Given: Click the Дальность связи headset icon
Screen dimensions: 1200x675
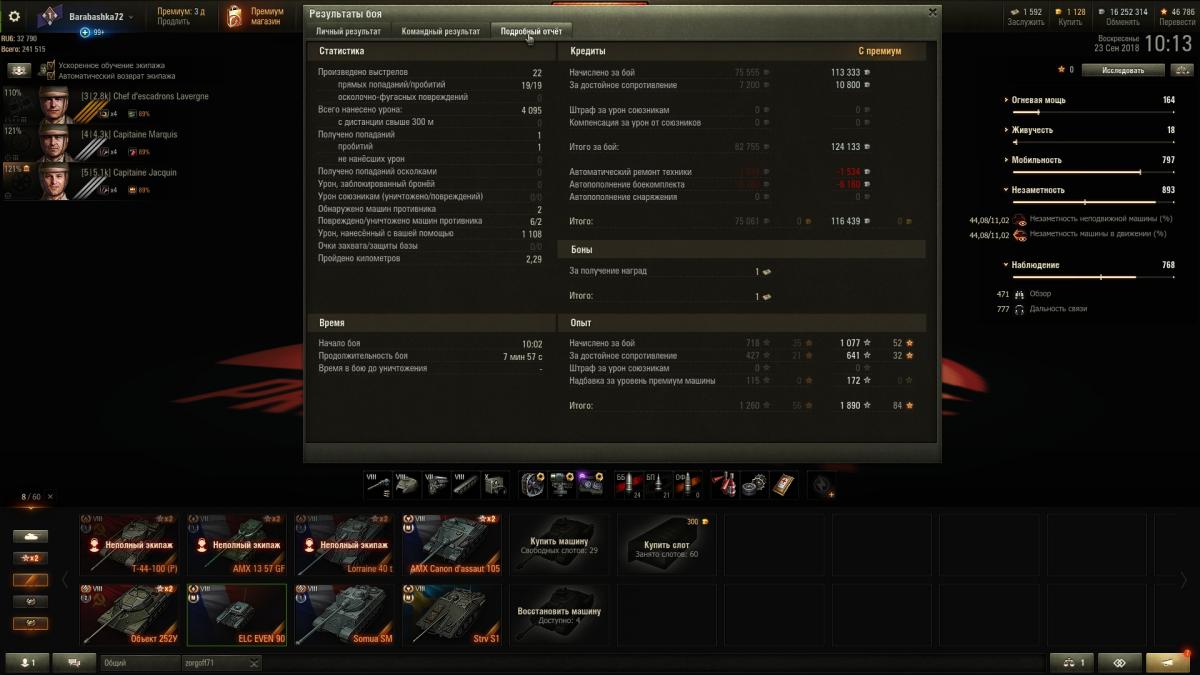Looking at the screenshot, I should 1019,309.
